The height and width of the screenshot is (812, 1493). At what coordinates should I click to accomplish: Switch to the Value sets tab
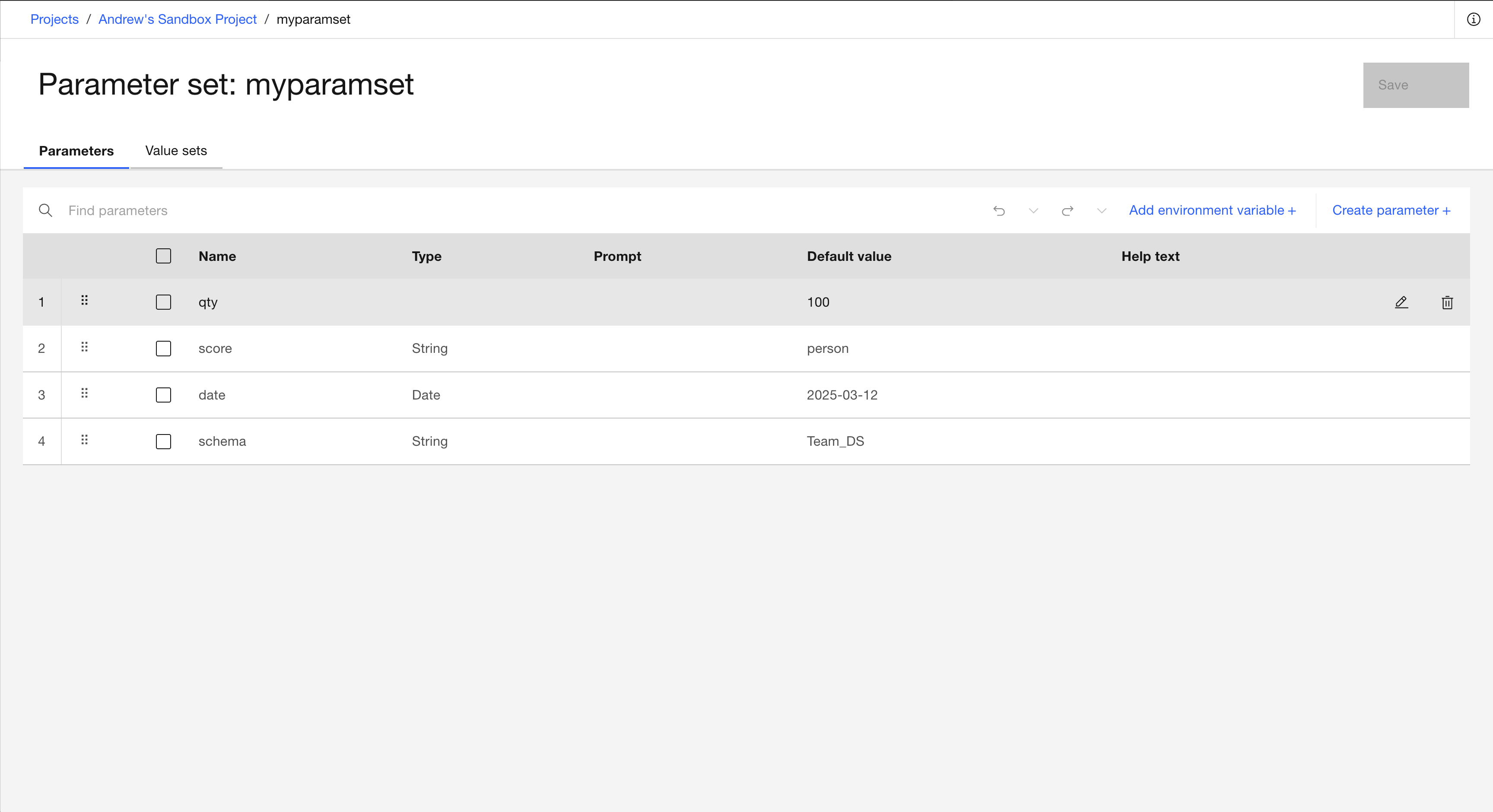[x=176, y=151]
